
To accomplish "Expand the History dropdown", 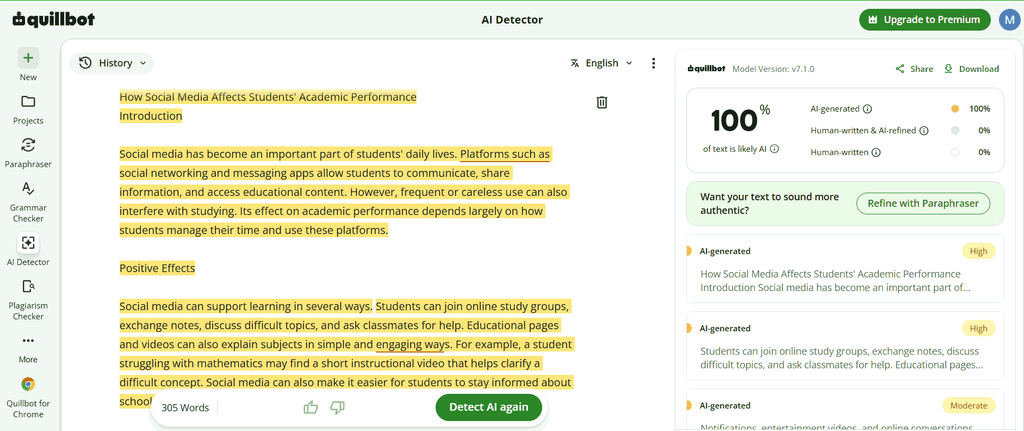I will click(112, 63).
